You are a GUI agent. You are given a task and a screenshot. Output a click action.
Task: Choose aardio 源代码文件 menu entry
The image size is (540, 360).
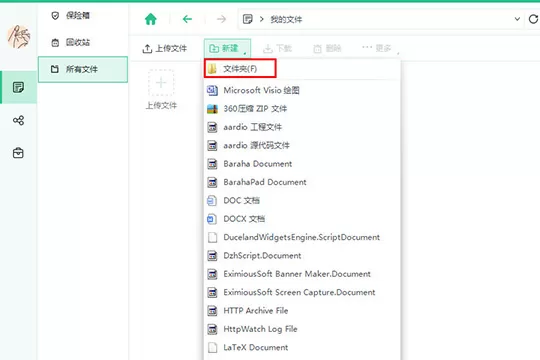(302, 145)
